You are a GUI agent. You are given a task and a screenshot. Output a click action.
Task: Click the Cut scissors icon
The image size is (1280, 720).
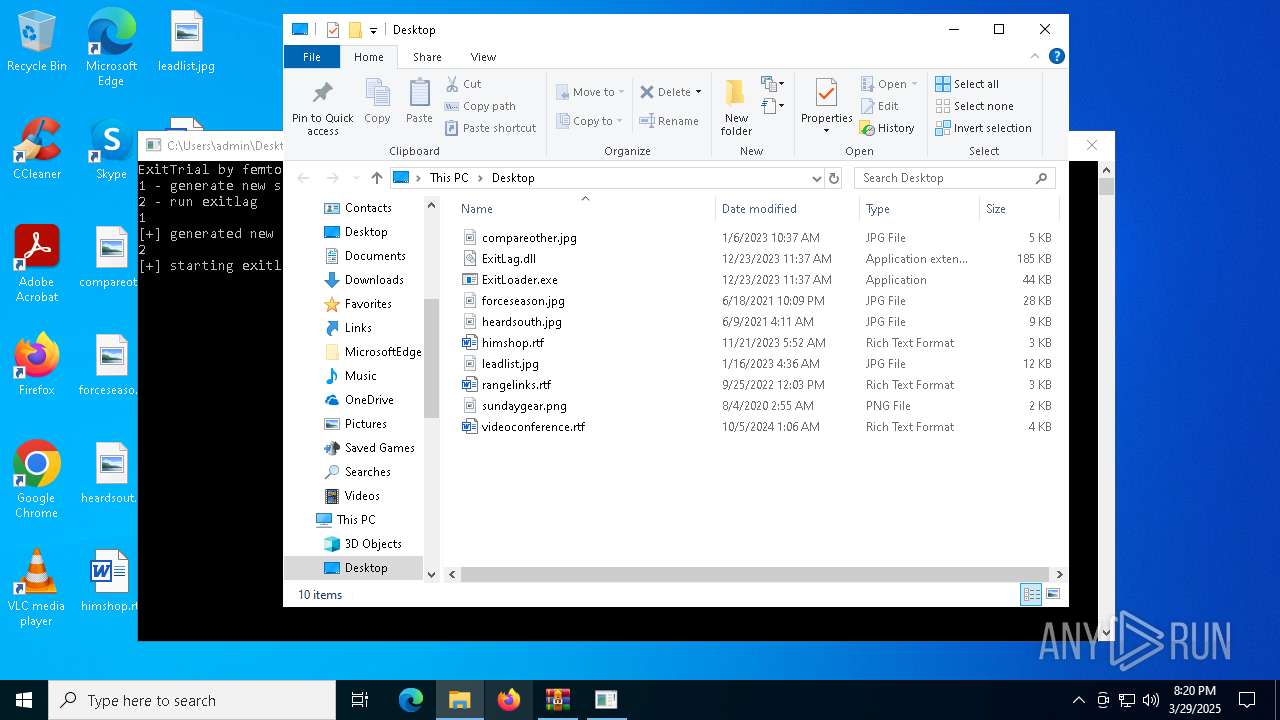(x=452, y=84)
